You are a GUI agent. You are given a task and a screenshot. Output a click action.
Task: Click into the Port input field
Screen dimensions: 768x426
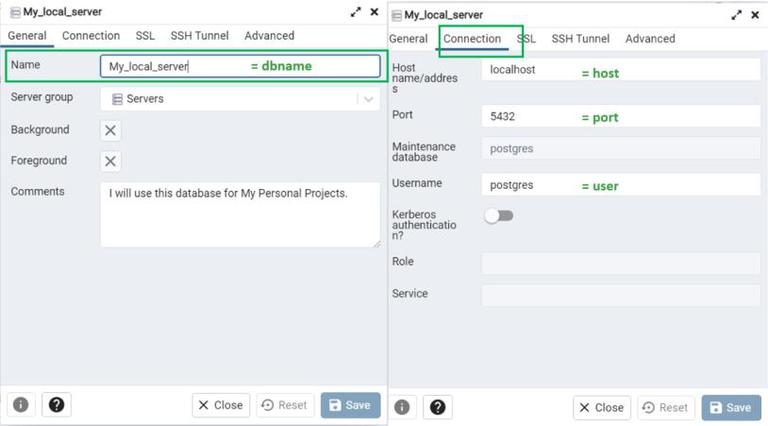(x=620, y=116)
